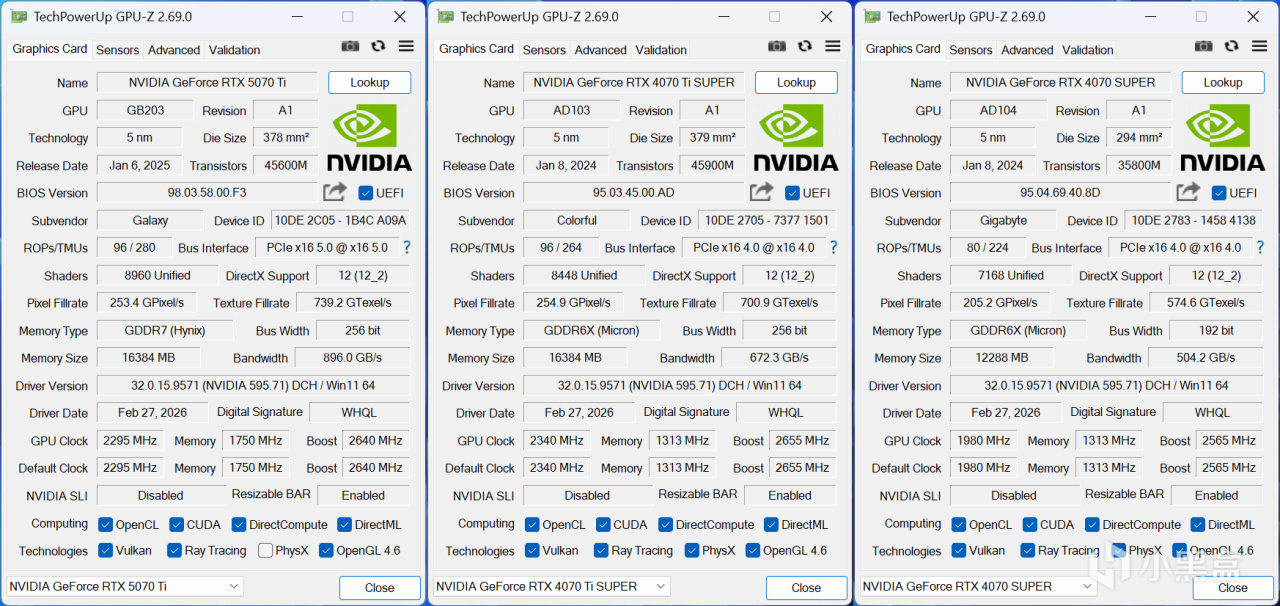Click the Memory Size value 12288 MB
This screenshot has width=1280, height=606.
pyautogui.click(x=1003, y=358)
